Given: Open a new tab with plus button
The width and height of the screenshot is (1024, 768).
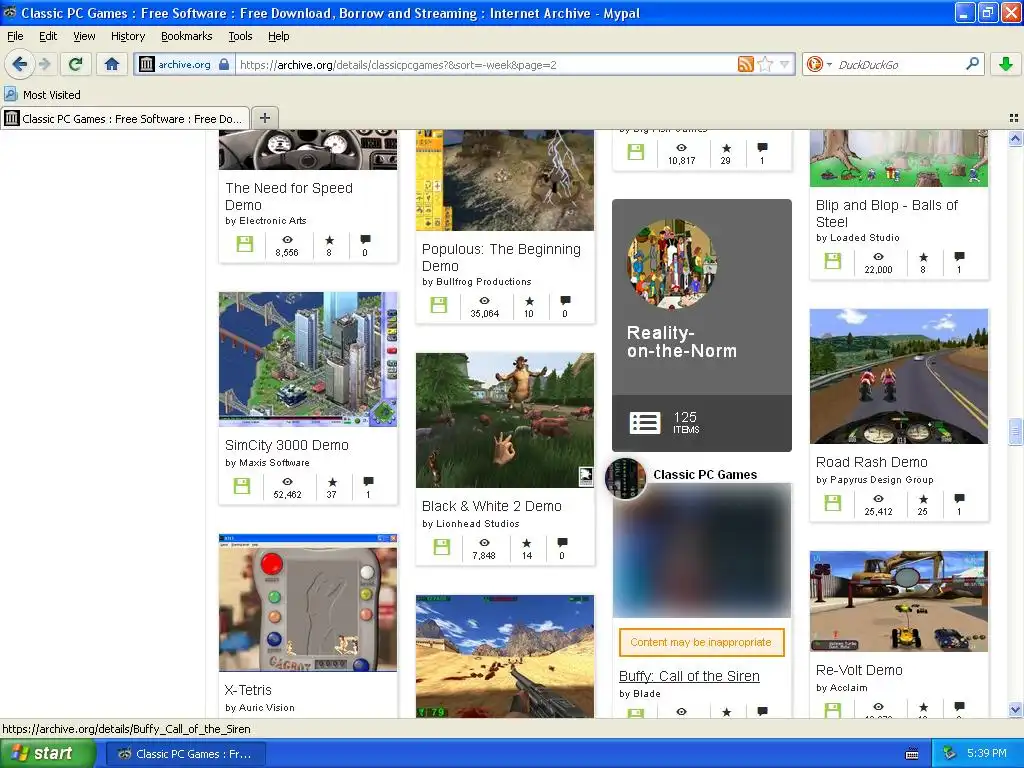Looking at the screenshot, I should (264, 118).
